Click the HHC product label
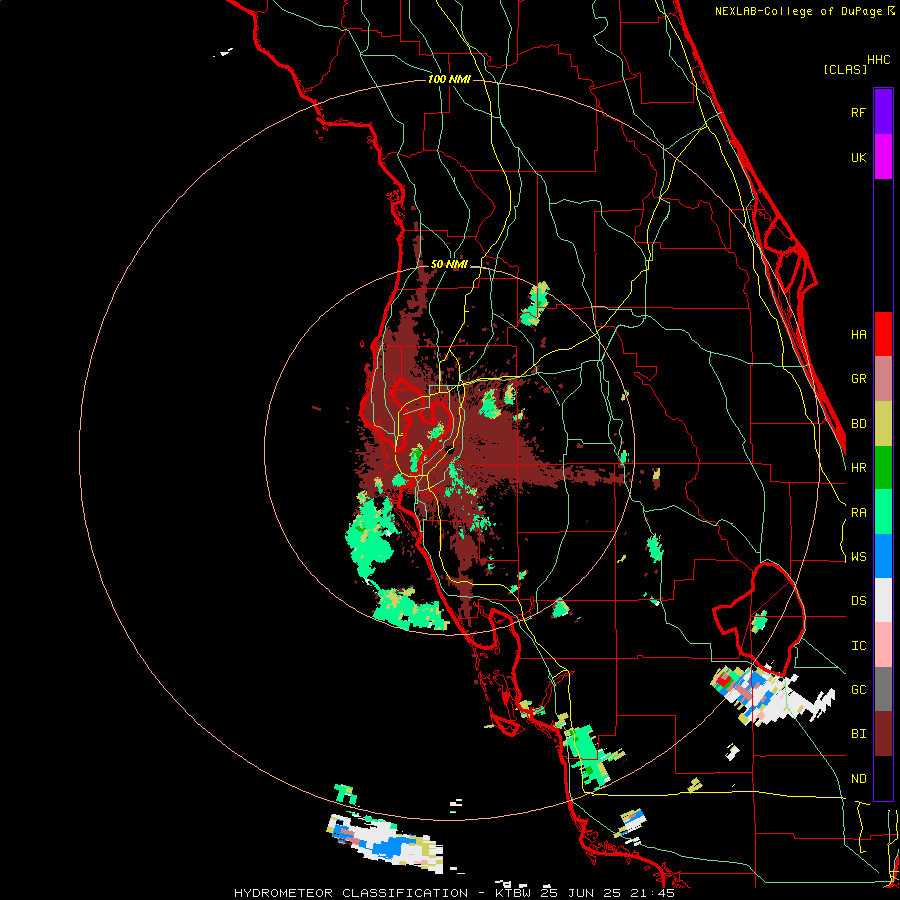This screenshot has width=900, height=900. (879, 60)
